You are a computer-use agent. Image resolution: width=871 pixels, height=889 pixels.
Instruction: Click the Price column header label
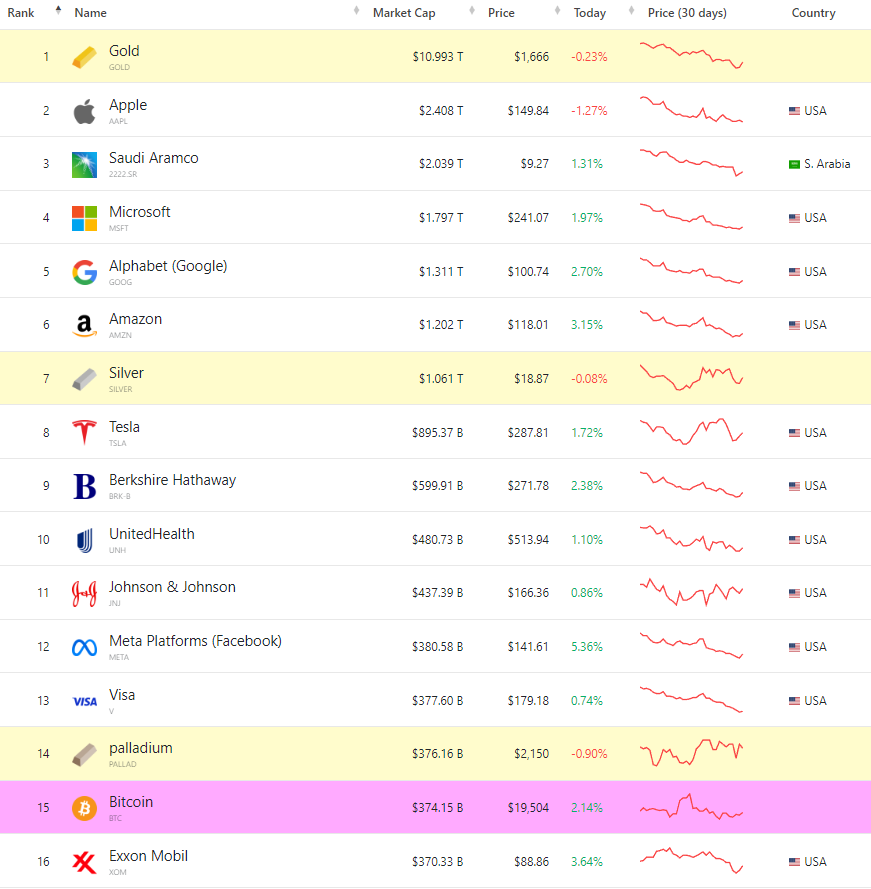pos(501,12)
